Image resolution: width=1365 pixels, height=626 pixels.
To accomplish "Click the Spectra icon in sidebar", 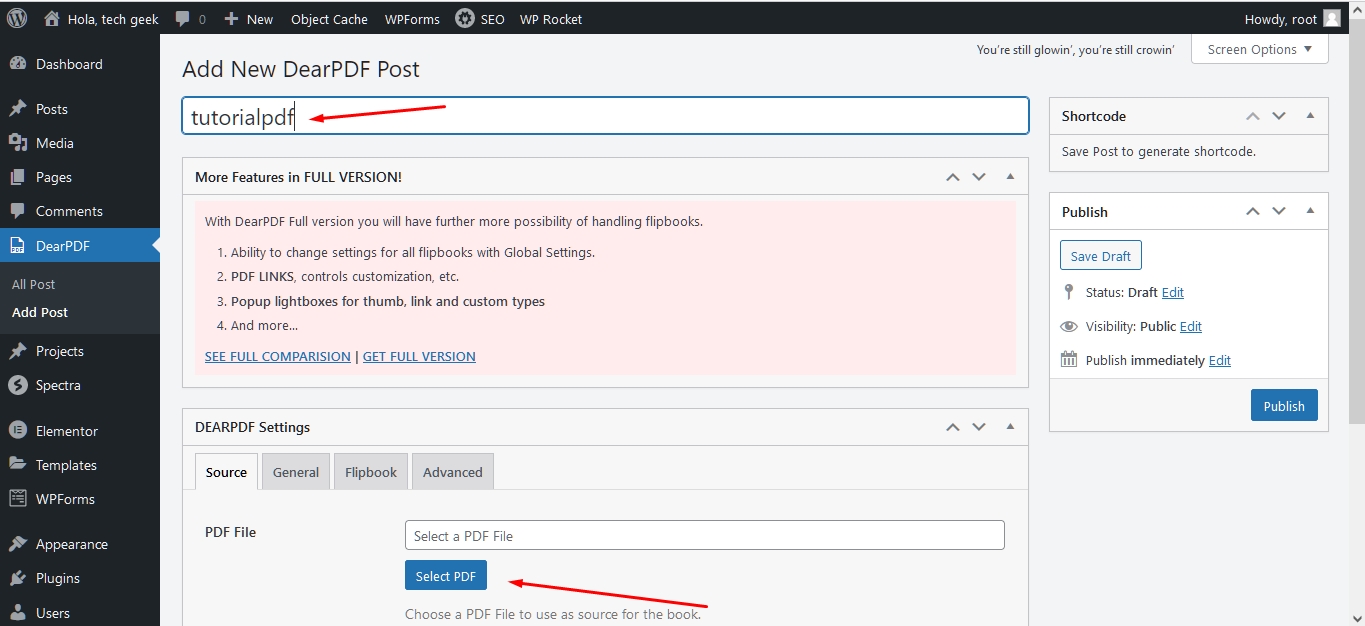I will pyautogui.click(x=17, y=385).
